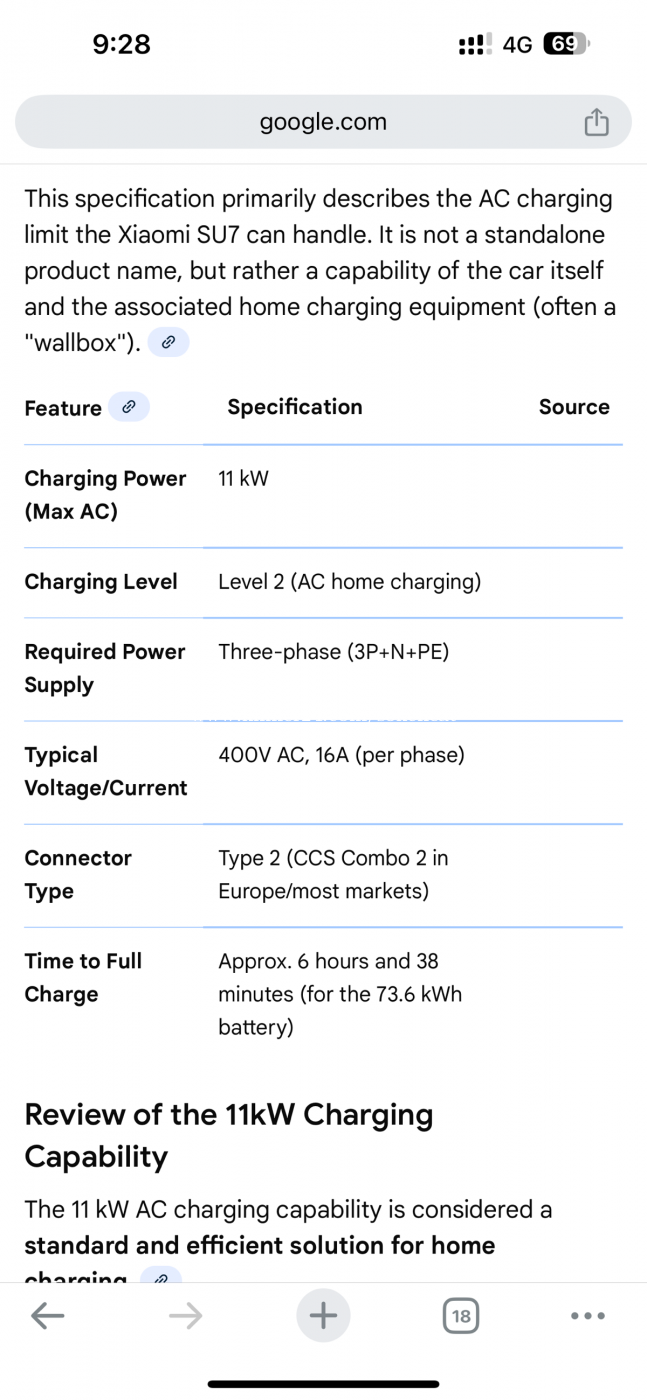Go back with the left arrow
The width and height of the screenshot is (647, 1400).
click(x=47, y=1316)
